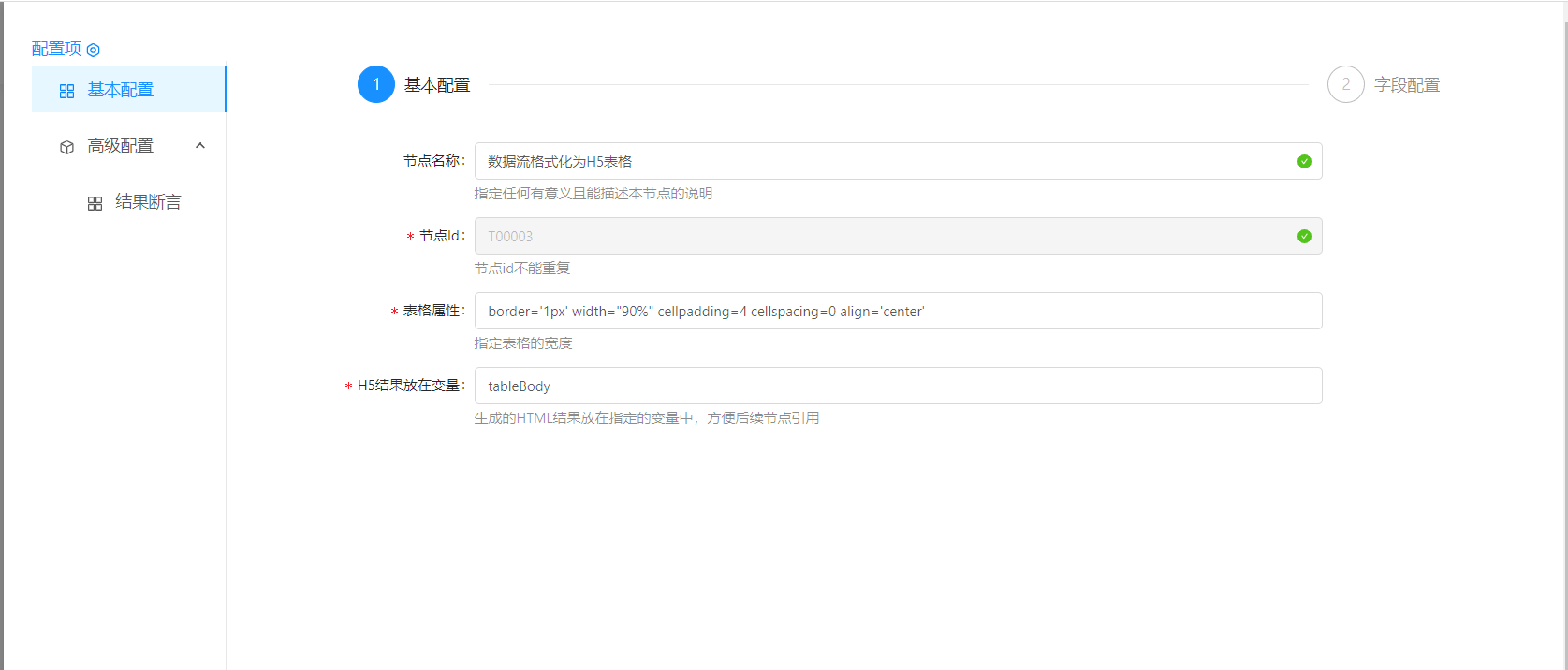This screenshot has height=670, width=1568.
Task: Click the grid icon beside 基本配置 in sidebar
Action: click(x=66, y=91)
